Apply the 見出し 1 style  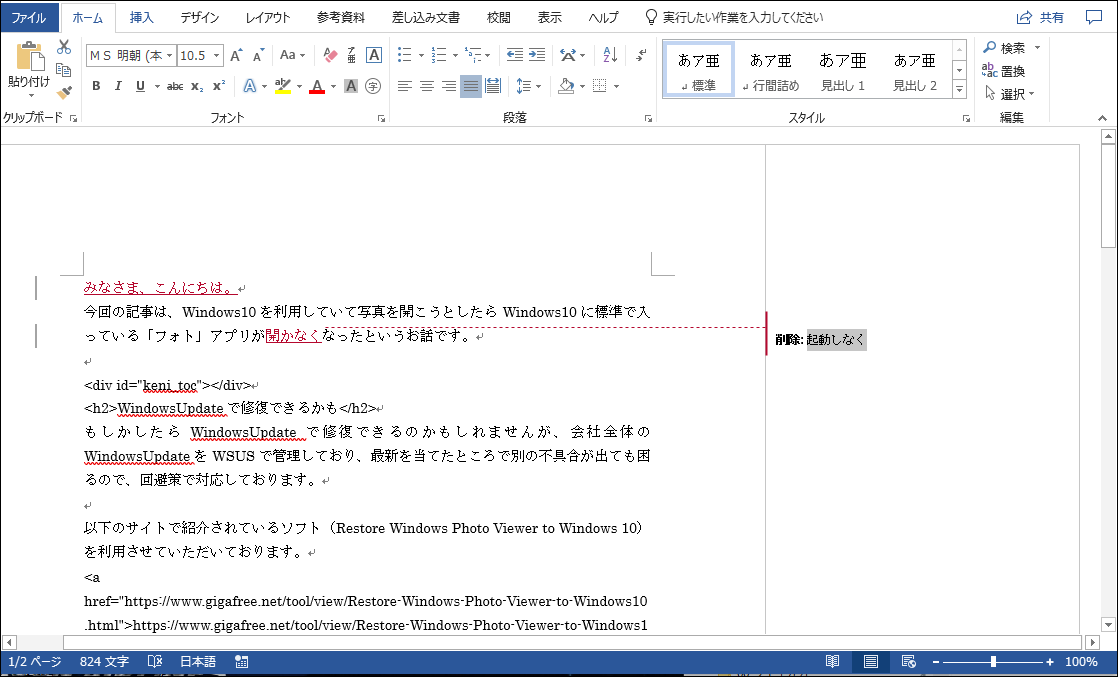pyautogui.click(x=842, y=70)
